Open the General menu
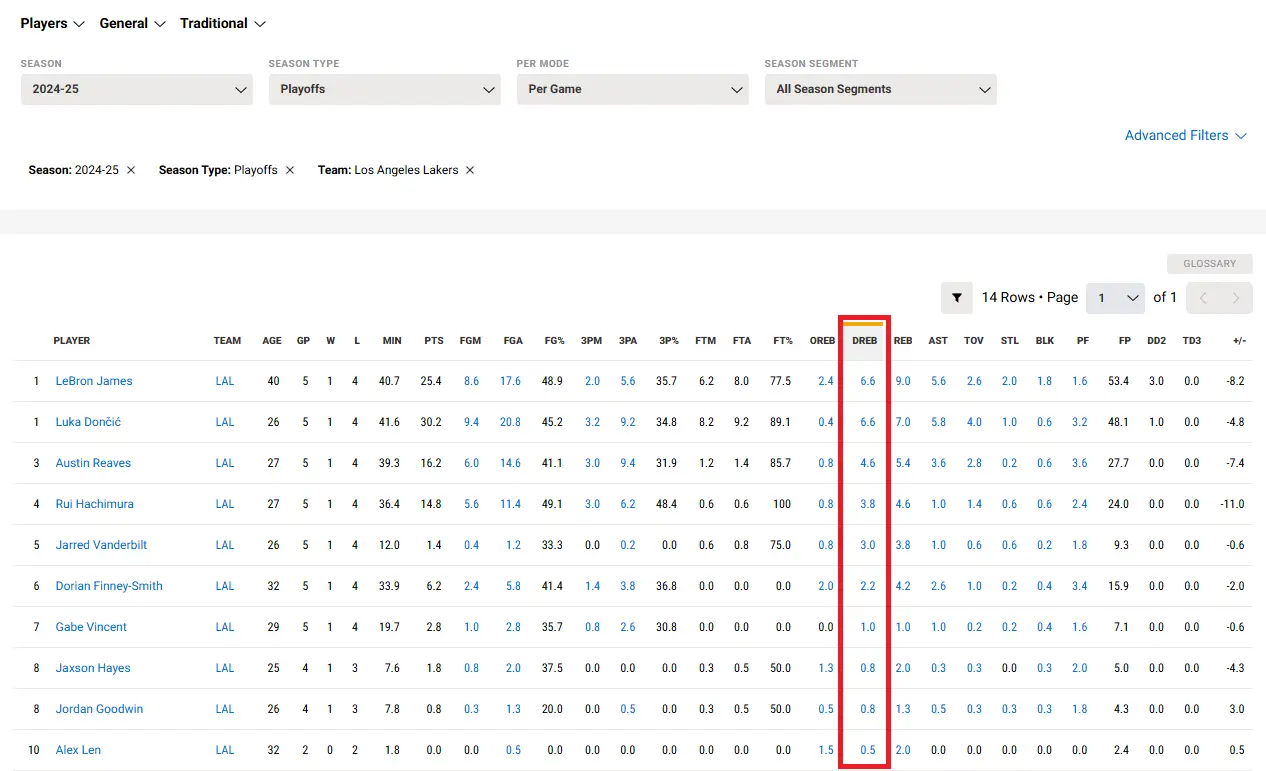This screenshot has height=771, width=1266. 132,23
